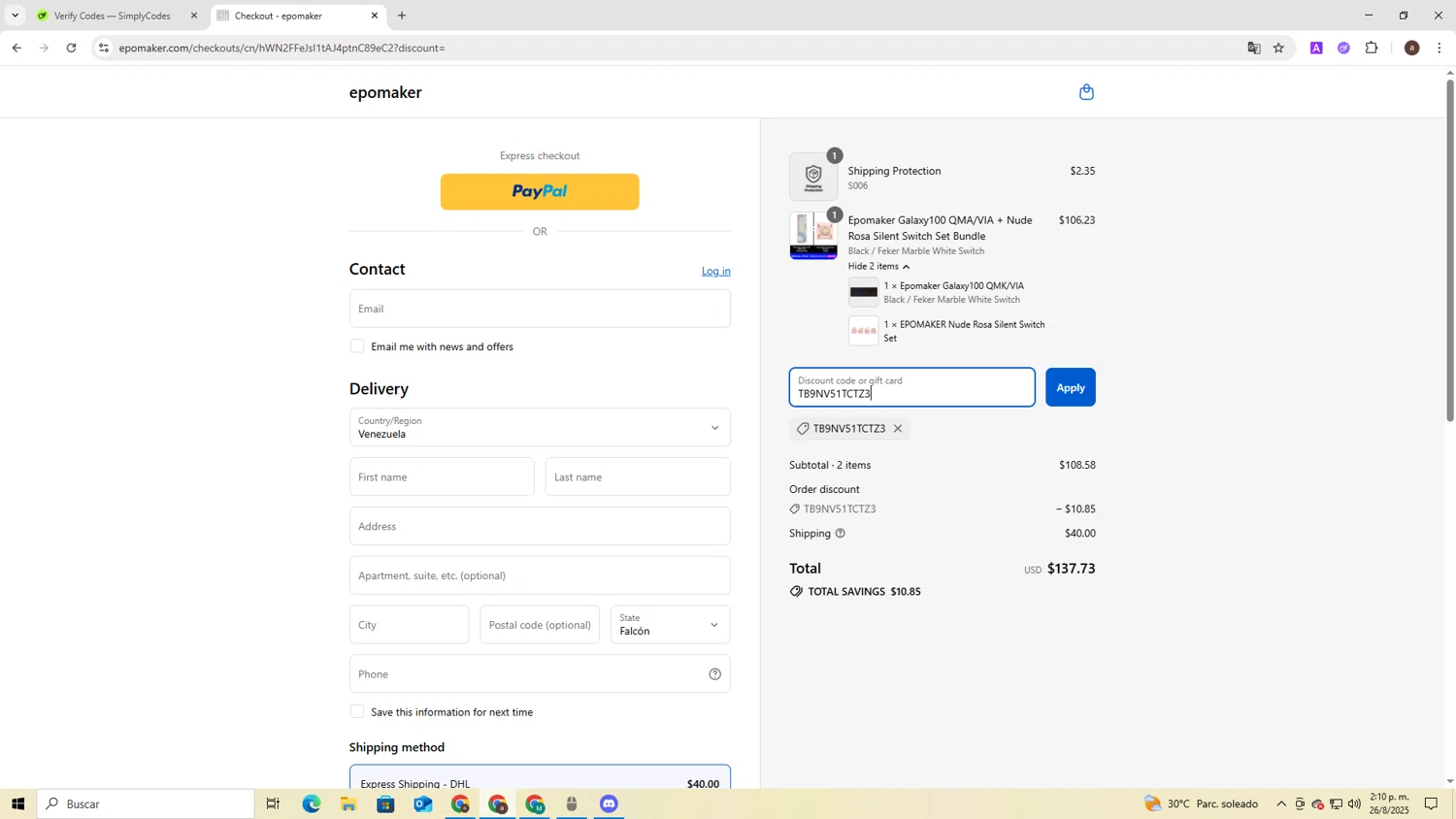
Task: Click the City input field
Action: 409,625
